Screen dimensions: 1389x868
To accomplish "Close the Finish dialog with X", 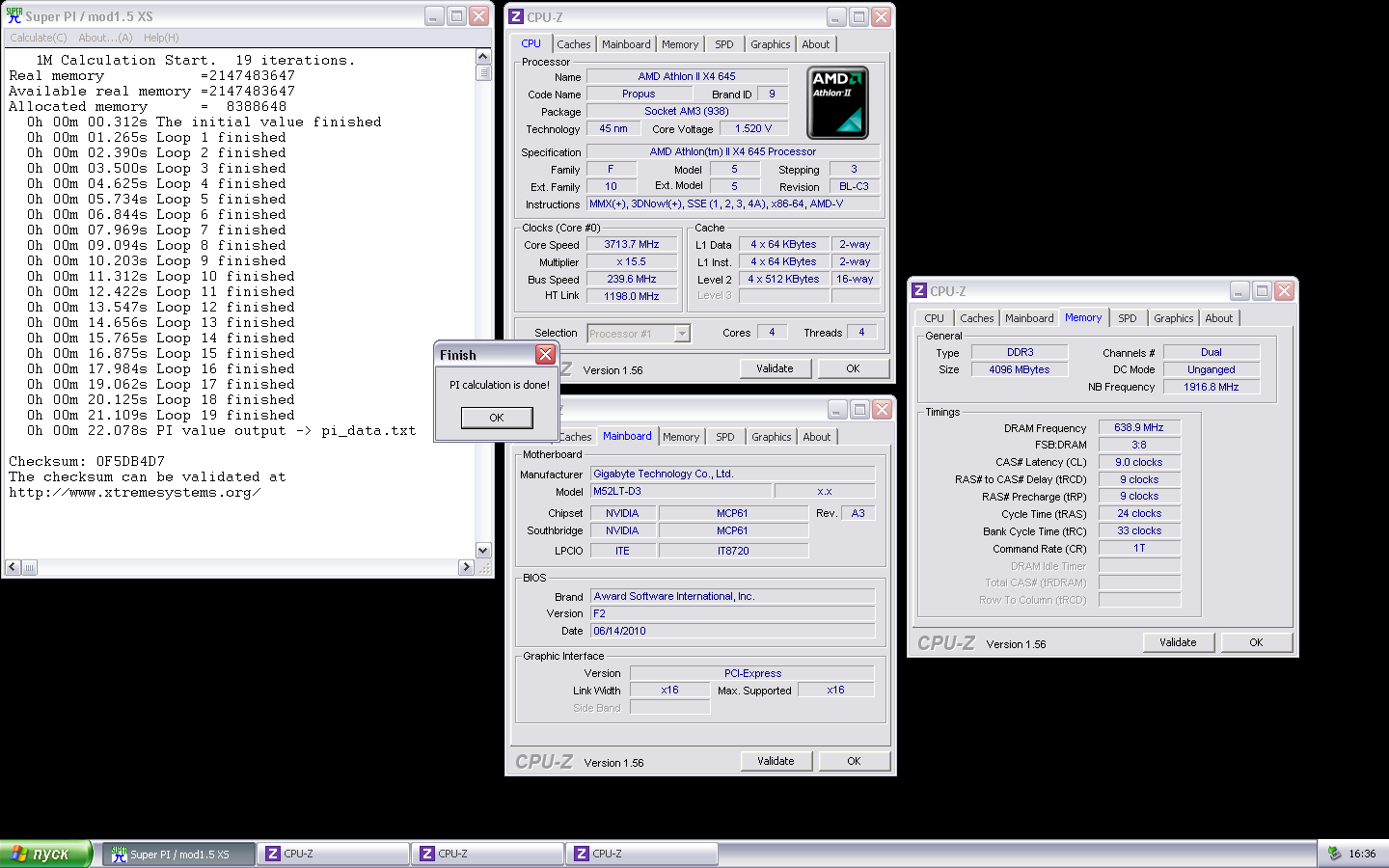I will coord(545,355).
